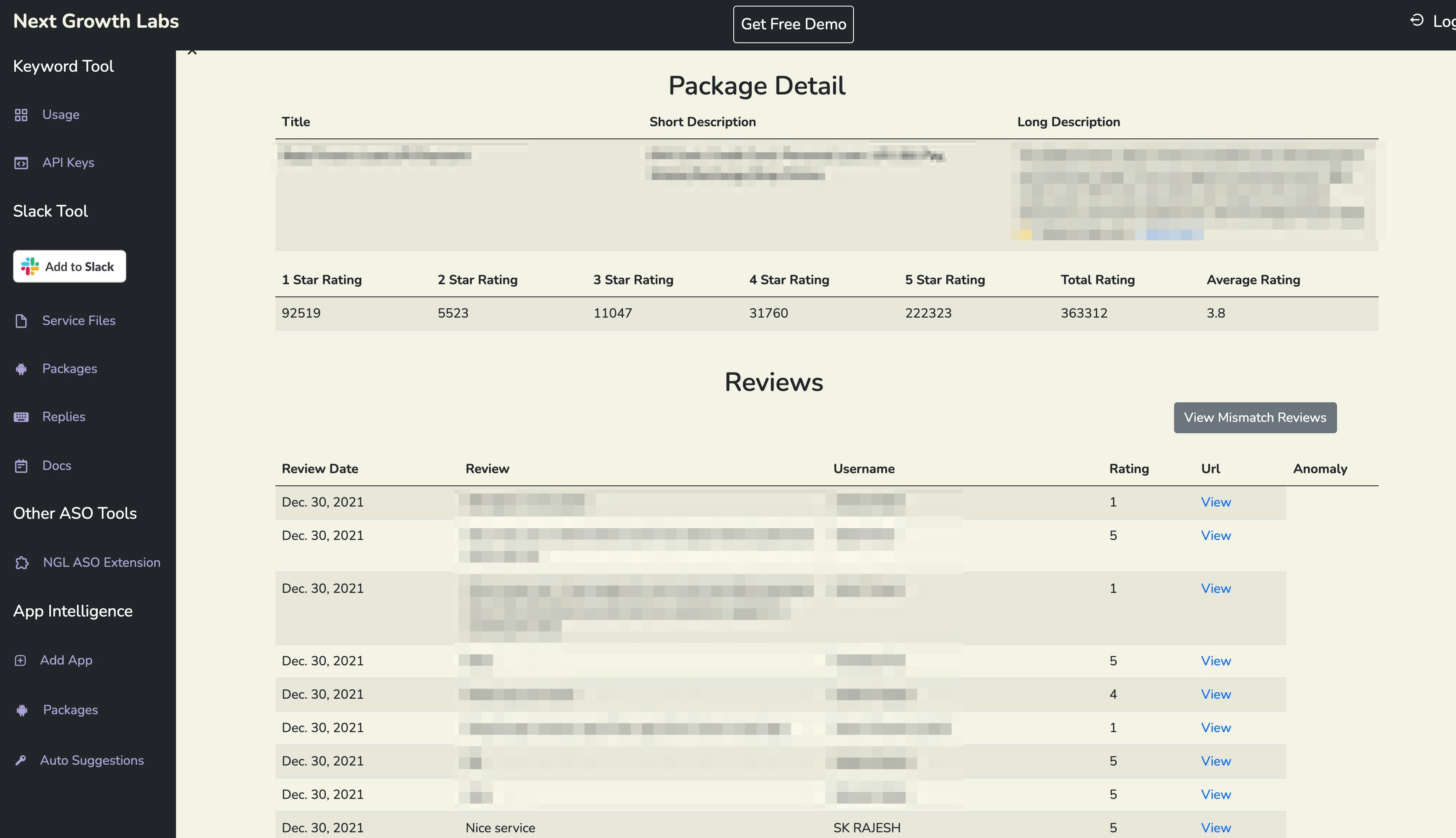Image resolution: width=1456 pixels, height=838 pixels.
Task: Click the Service Files document icon
Action: pos(22,320)
